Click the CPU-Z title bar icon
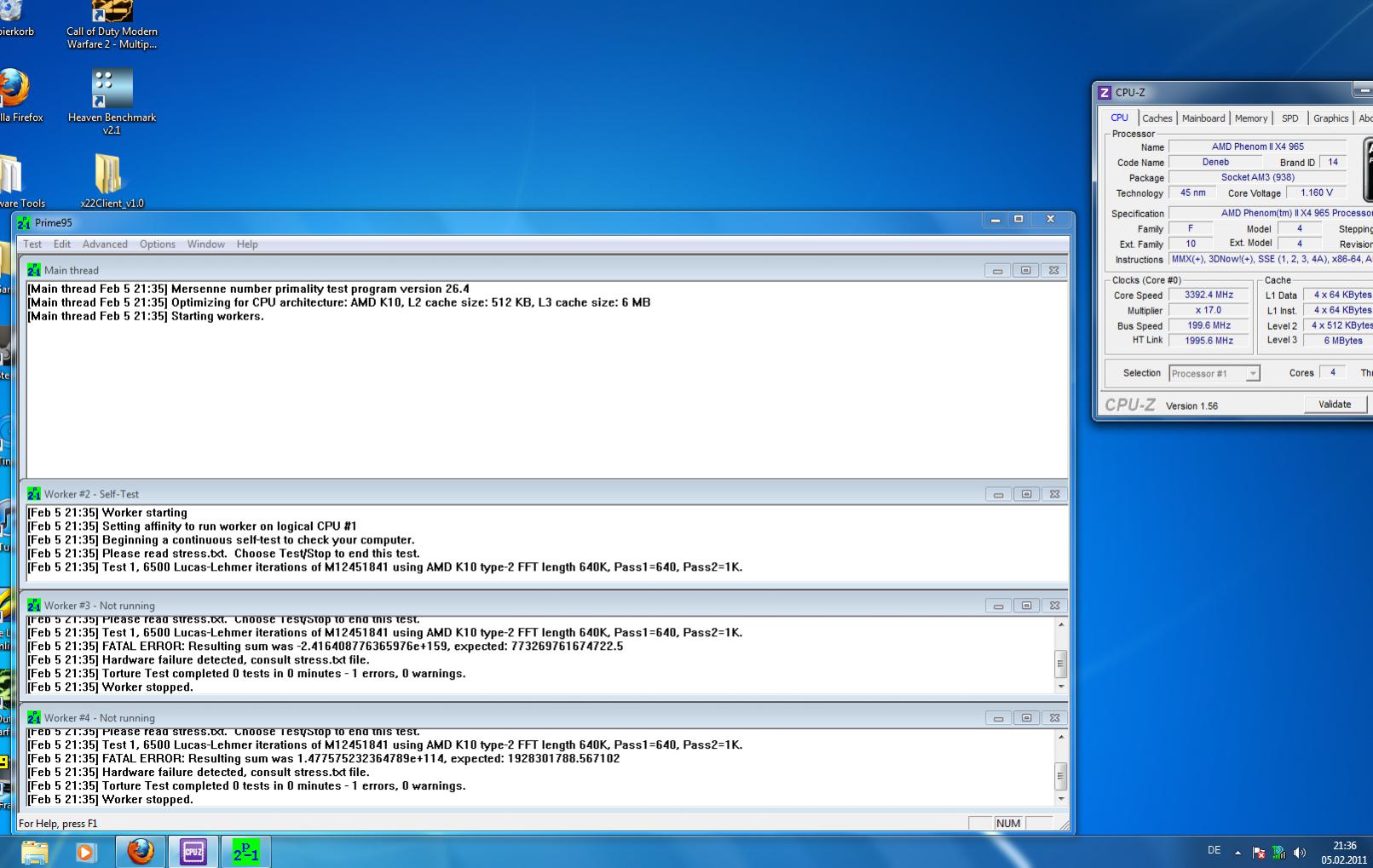 click(x=1105, y=93)
